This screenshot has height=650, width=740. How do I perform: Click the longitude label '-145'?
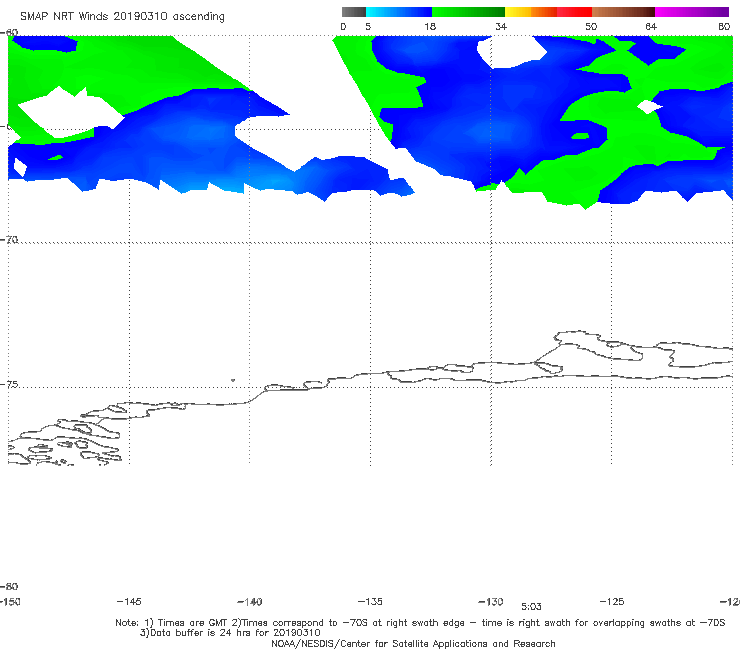(129, 601)
